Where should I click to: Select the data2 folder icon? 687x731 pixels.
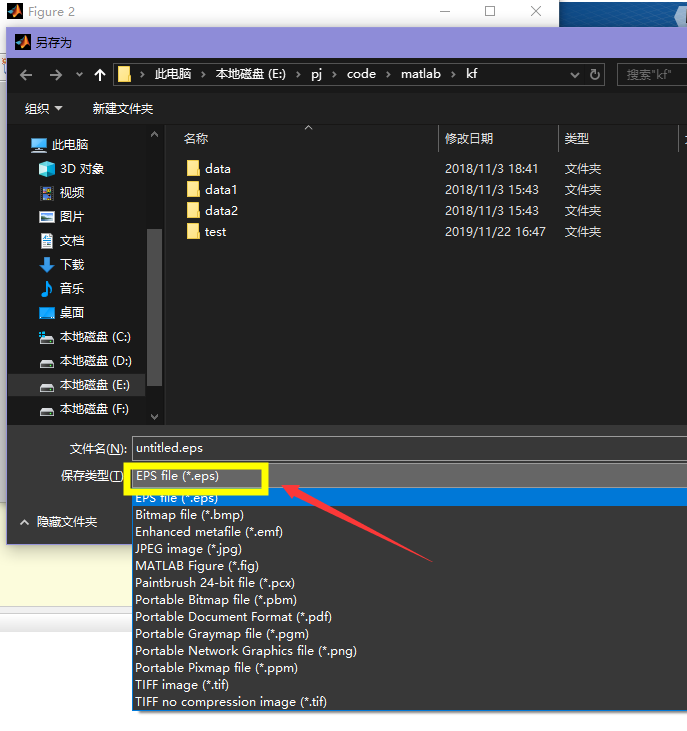click(193, 210)
